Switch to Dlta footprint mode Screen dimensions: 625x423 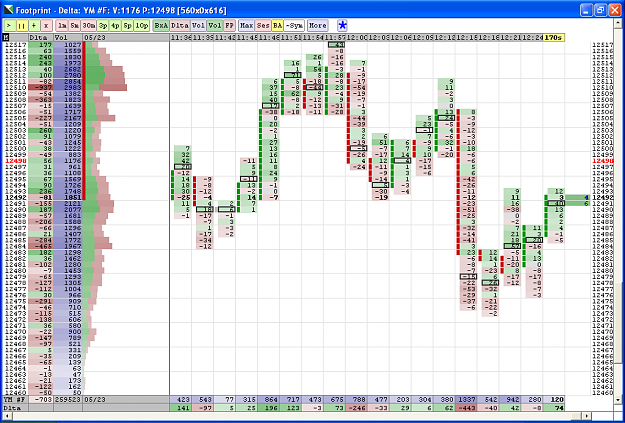(180, 26)
